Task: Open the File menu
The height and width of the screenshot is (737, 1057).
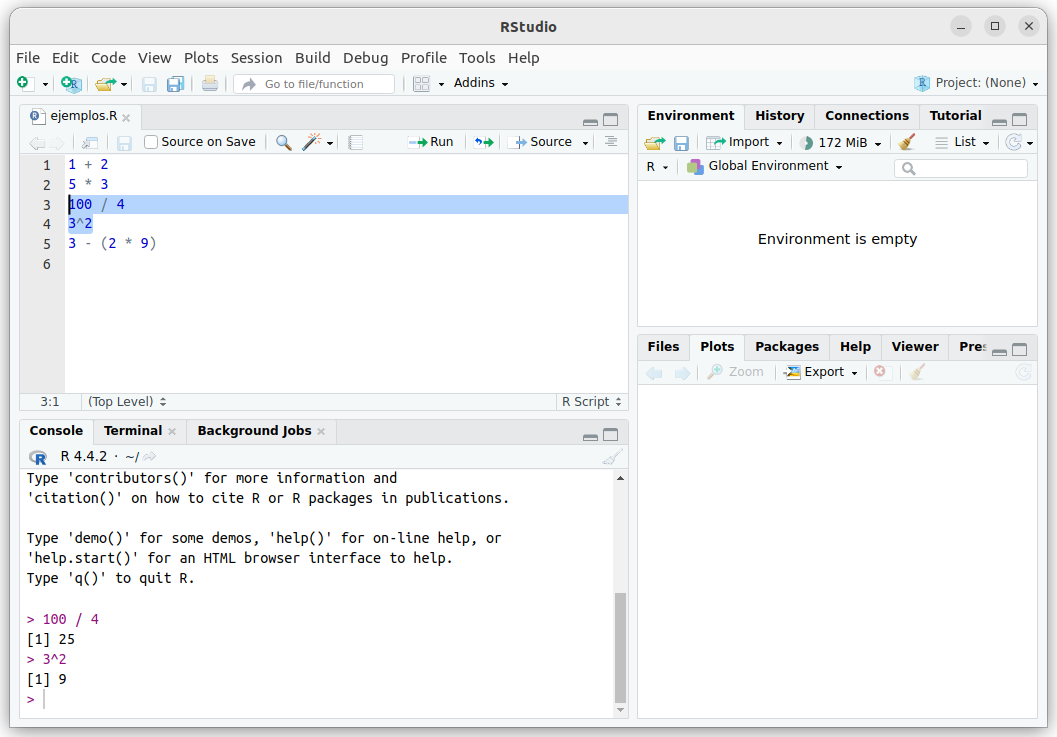Action: [28, 58]
